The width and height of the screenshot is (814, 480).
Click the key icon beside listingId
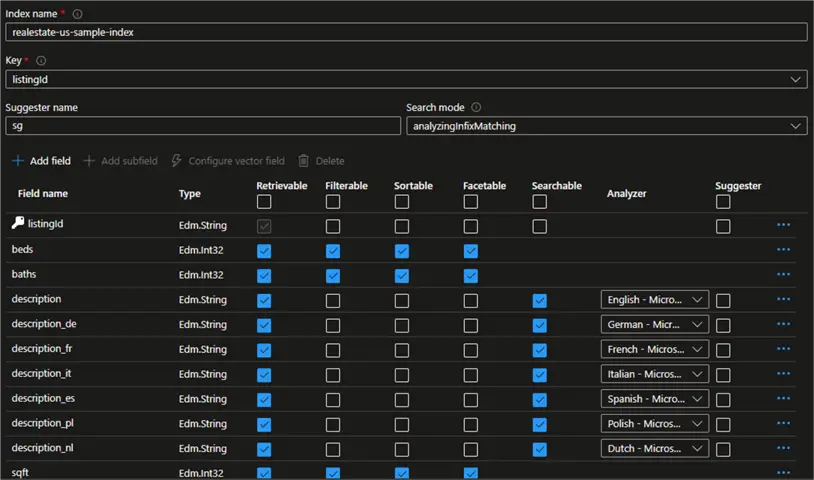click(x=18, y=224)
